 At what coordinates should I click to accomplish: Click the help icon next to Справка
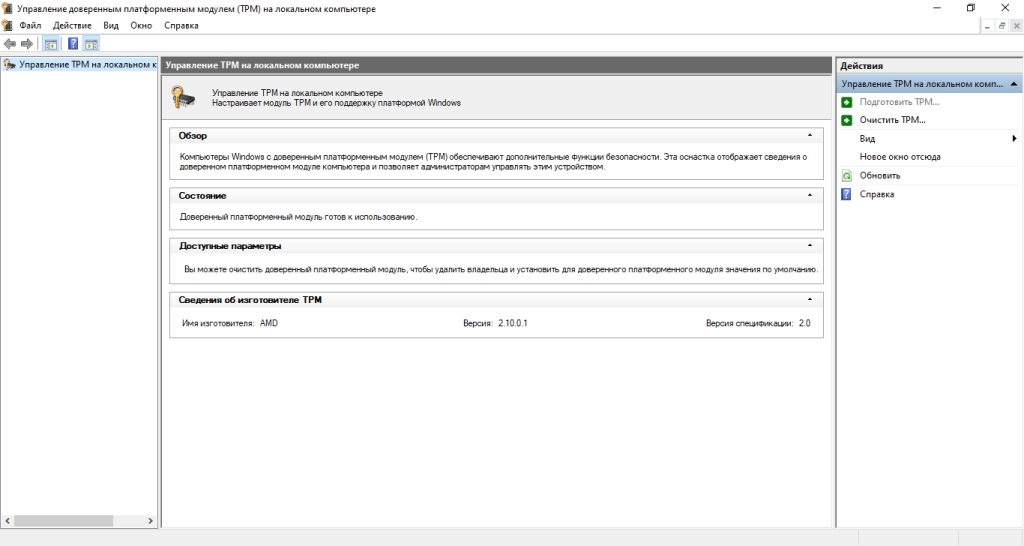[x=846, y=194]
